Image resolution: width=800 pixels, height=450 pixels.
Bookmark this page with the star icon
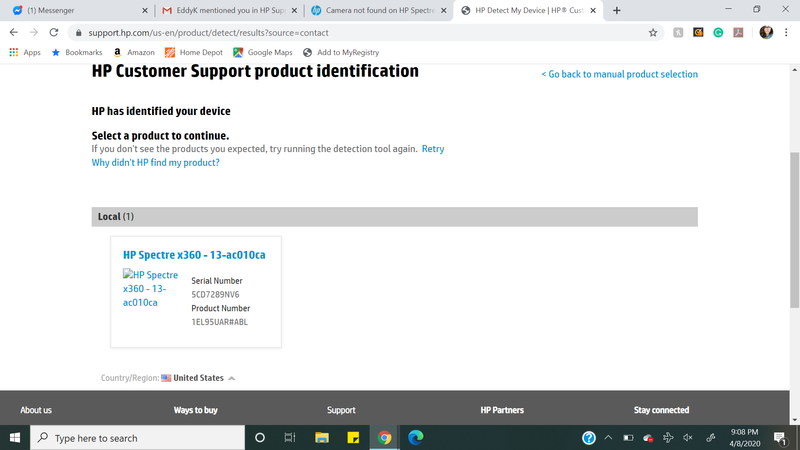point(653,33)
